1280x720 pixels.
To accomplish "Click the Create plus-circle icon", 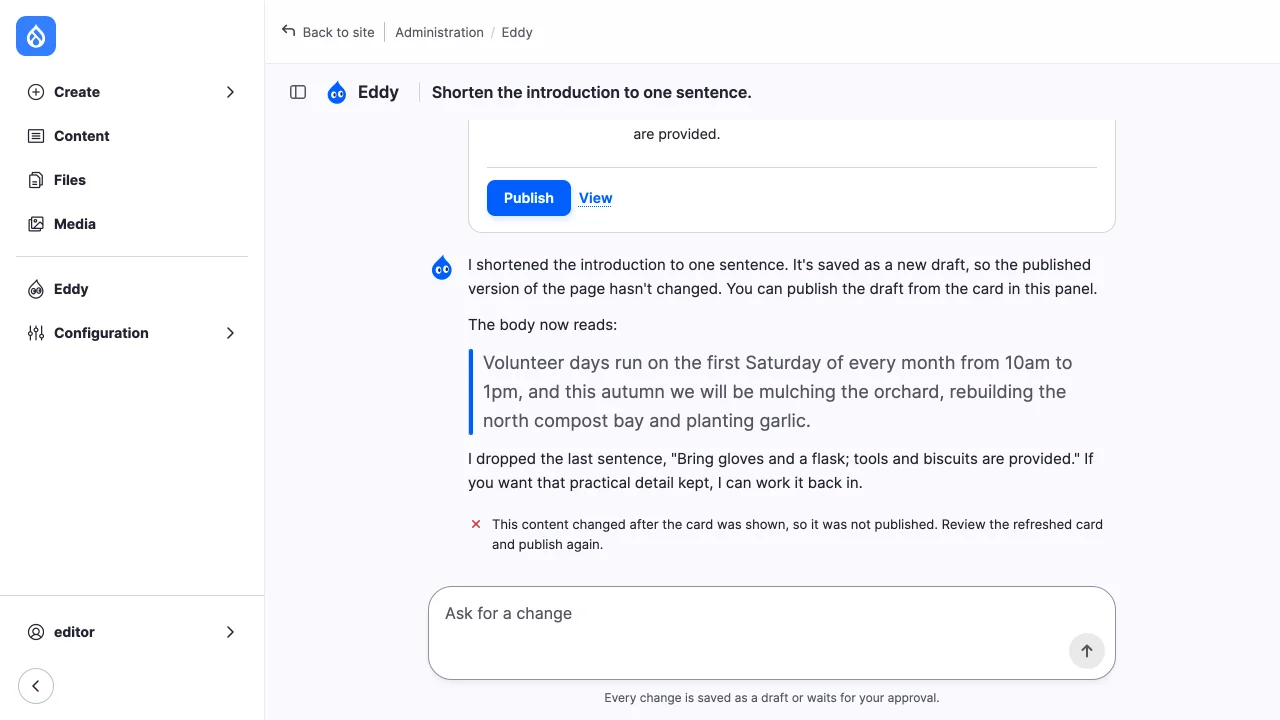I will [x=36, y=92].
